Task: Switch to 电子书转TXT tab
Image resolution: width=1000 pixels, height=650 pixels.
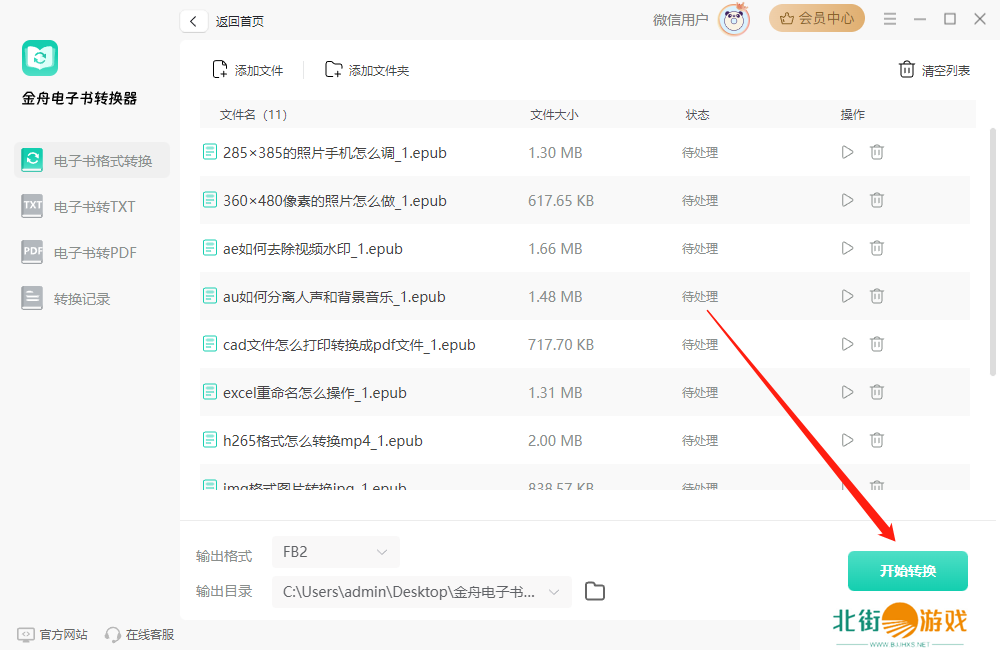Action: tap(92, 207)
